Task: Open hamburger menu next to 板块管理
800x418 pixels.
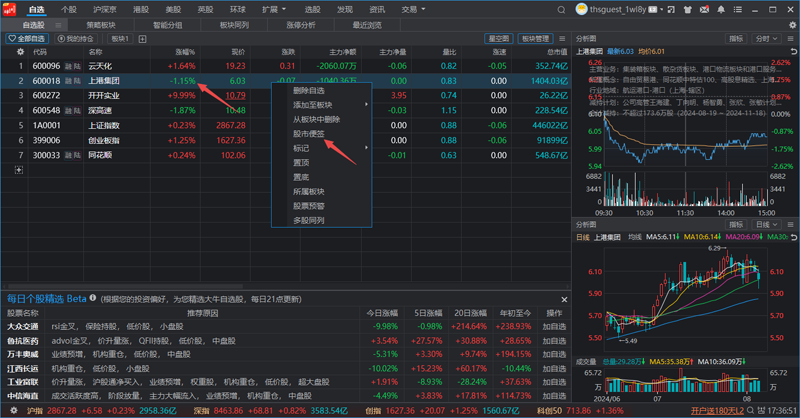Action: (562, 39)
